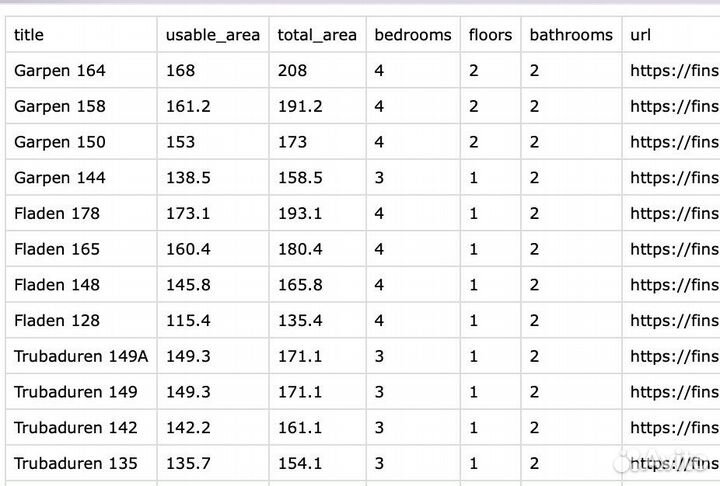Select the floors column header

490,35
